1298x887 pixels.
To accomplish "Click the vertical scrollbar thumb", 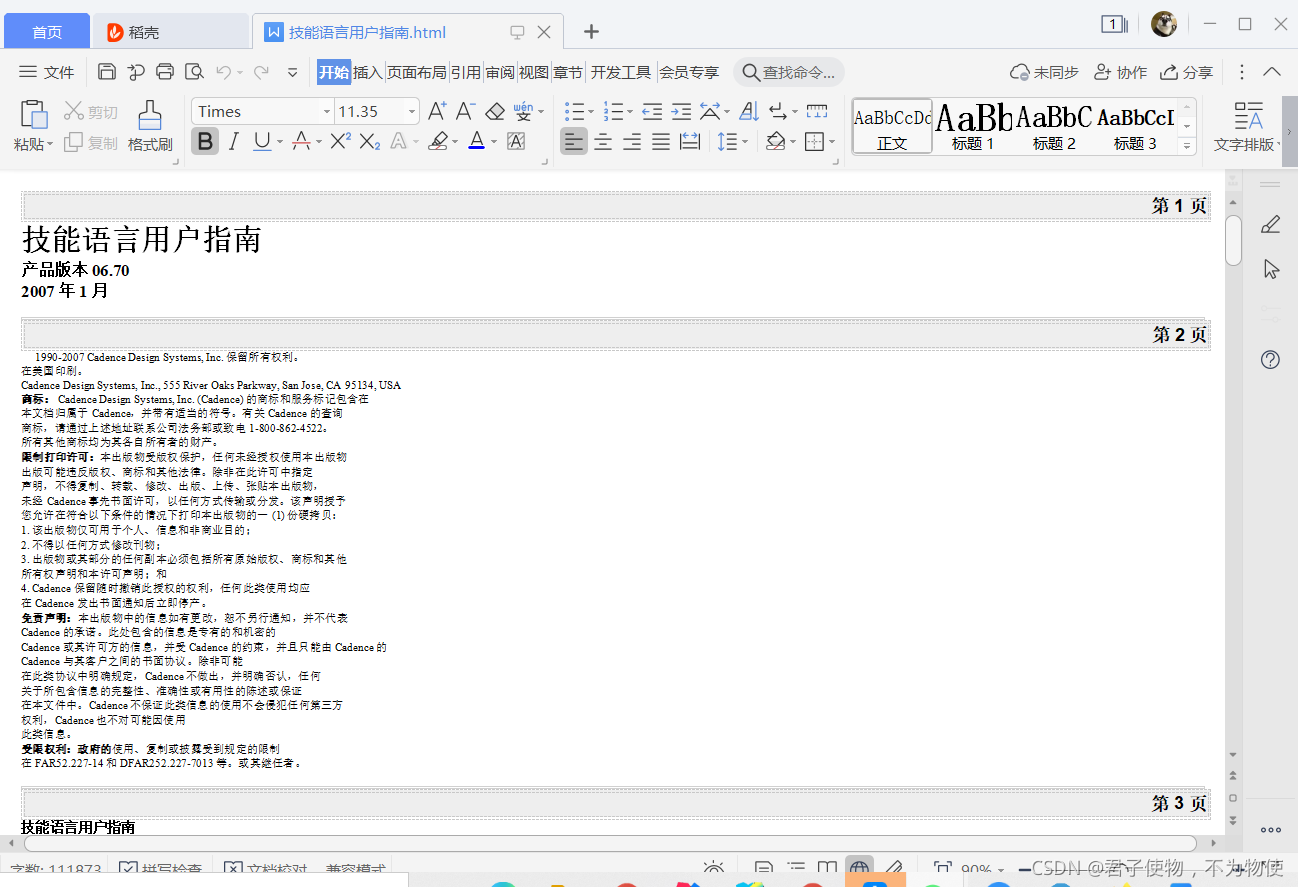I will (1234, 240).
